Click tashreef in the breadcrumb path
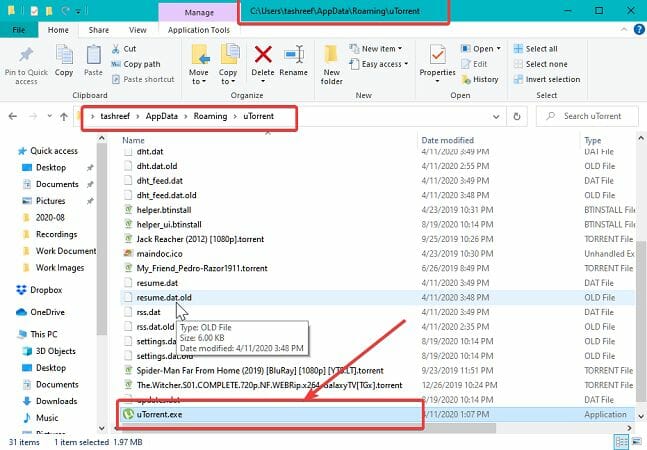The image size is (647, 450). point(115,116)
